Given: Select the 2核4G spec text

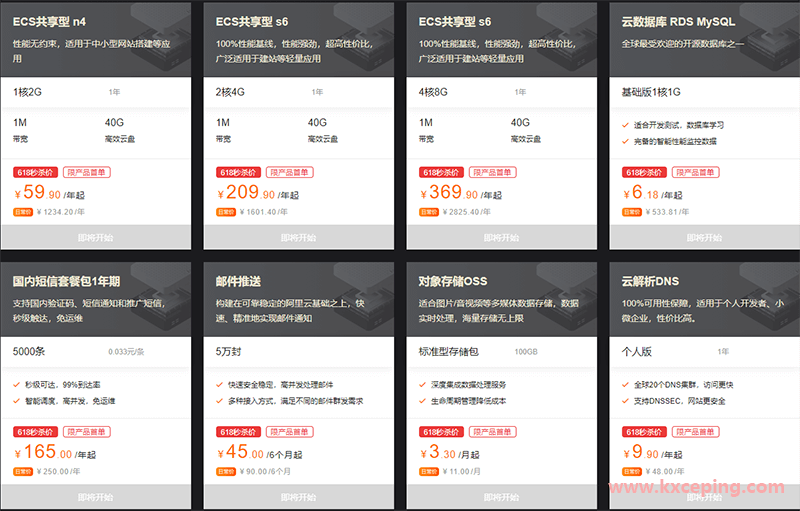Looking at the screenshot, I should [x=230, y=92].
